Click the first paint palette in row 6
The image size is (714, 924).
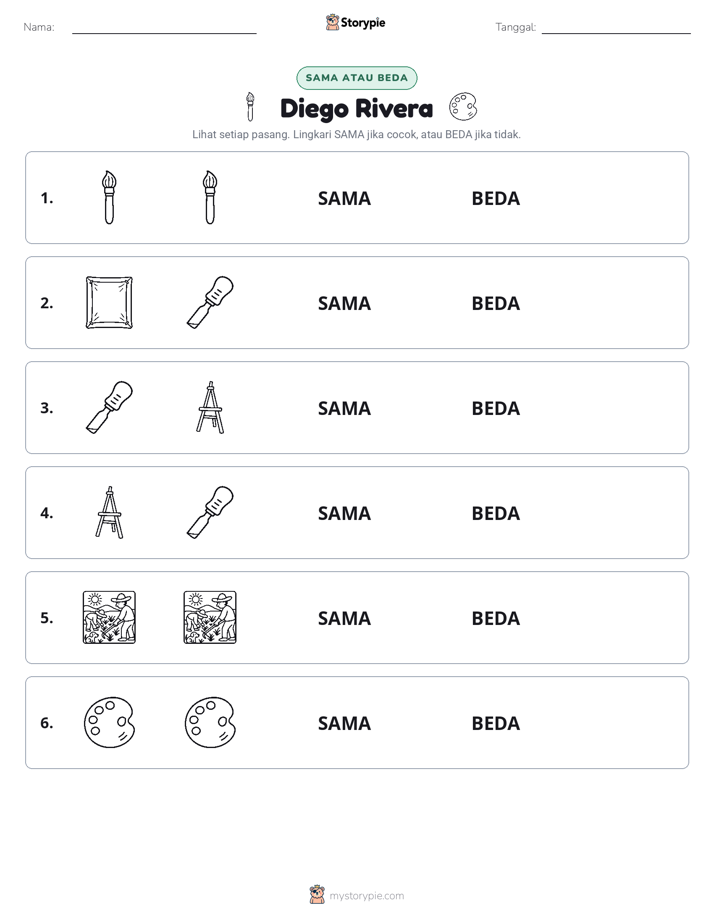click(x=109, y=722)
